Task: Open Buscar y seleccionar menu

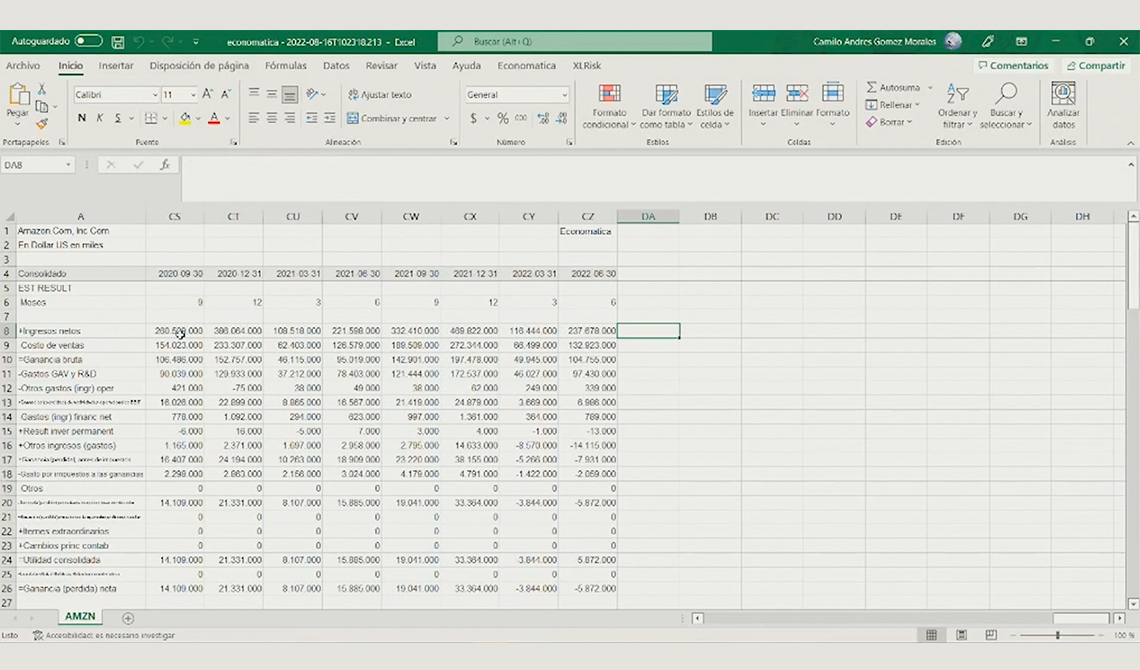Action: coord(1005,106)
